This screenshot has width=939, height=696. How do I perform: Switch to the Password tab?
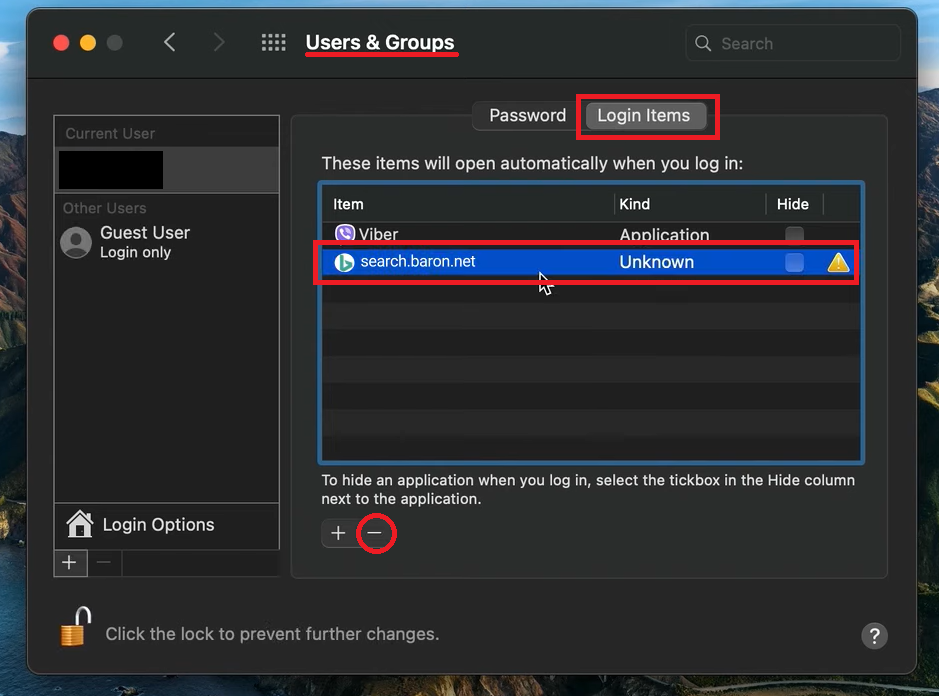(x=527, y=115)
